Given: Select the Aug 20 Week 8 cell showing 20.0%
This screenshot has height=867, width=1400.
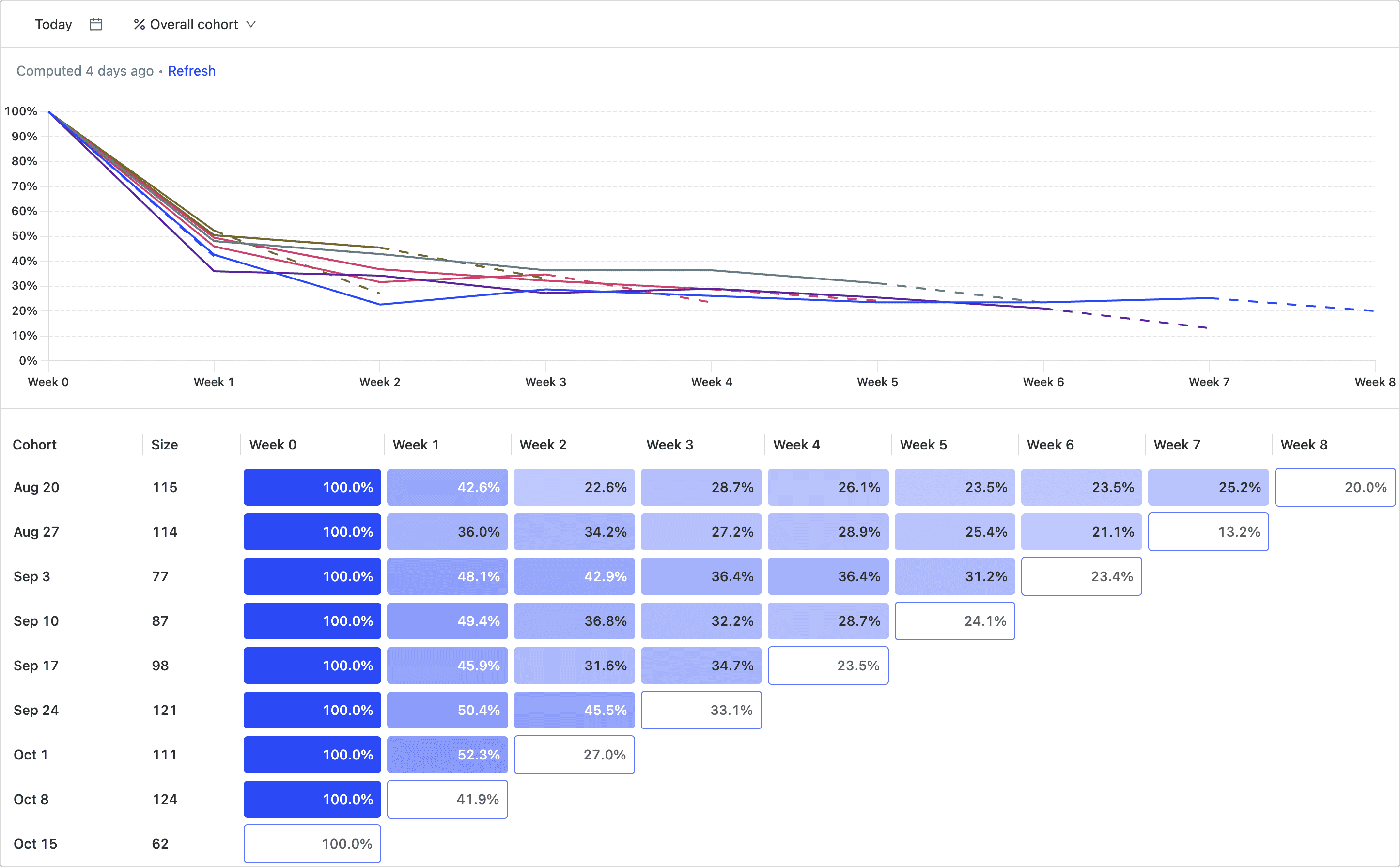Looking at the screenshot, I should 1335,487.
